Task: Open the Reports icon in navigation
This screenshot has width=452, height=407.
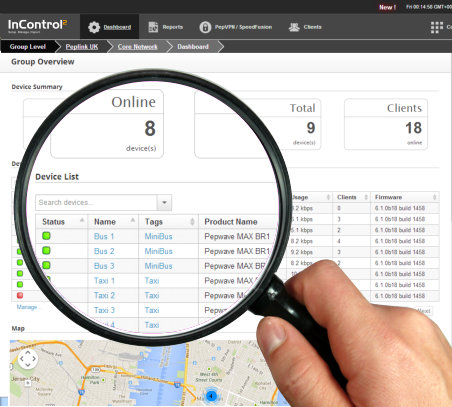Action: pos(153,27)
